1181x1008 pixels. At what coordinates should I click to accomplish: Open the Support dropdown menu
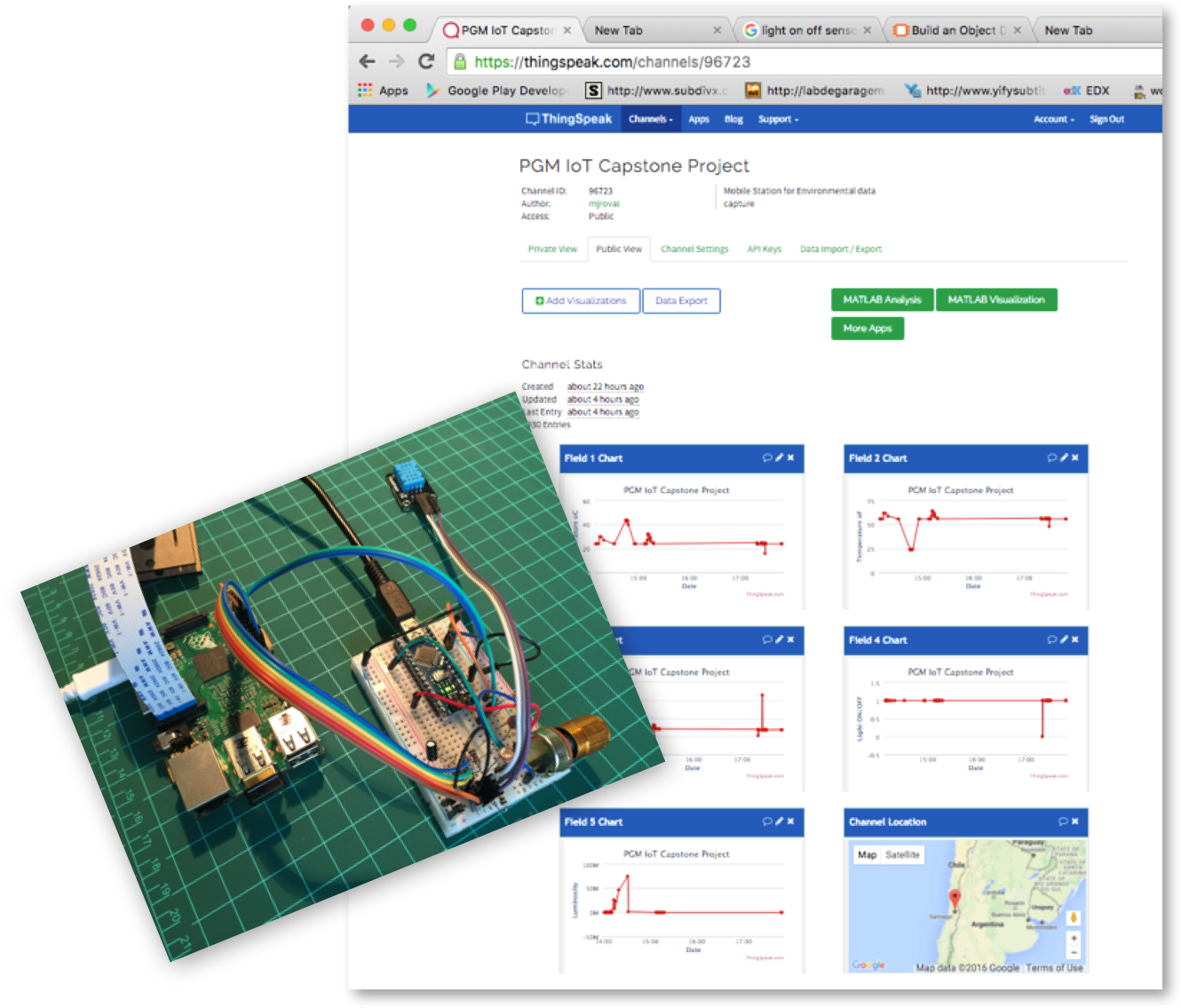(778, 118)
